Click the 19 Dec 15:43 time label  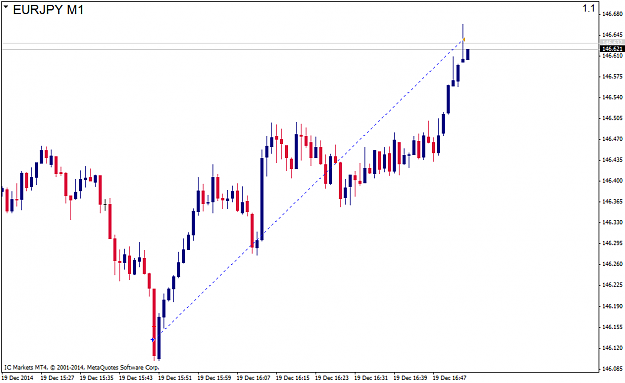tap(136, 378)
